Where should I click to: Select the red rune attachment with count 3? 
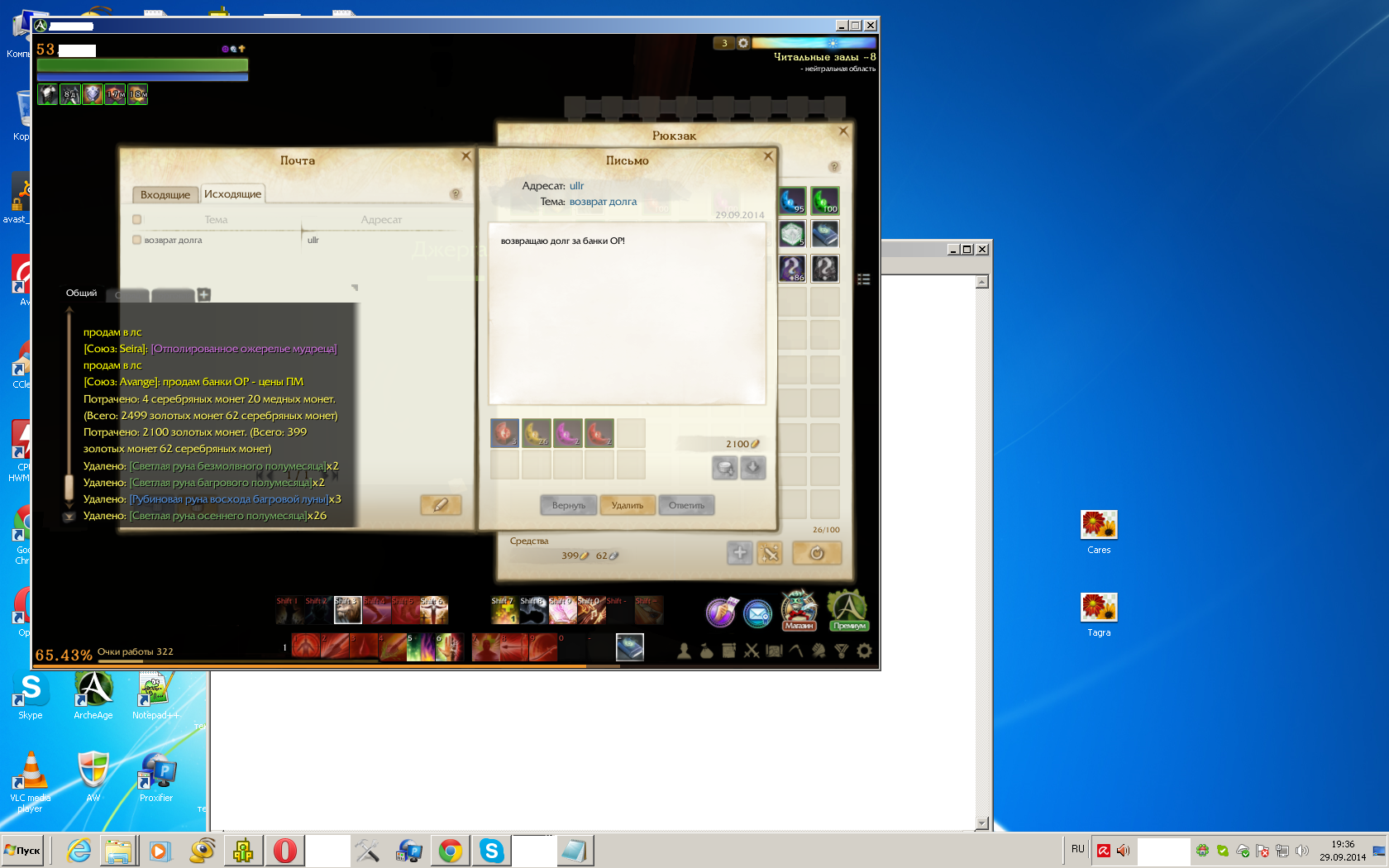coord(504,432)
